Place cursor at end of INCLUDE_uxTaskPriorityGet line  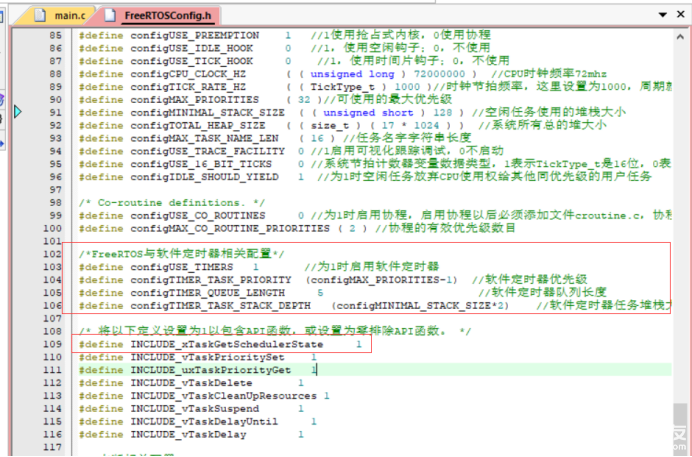[x=317, y=370]
